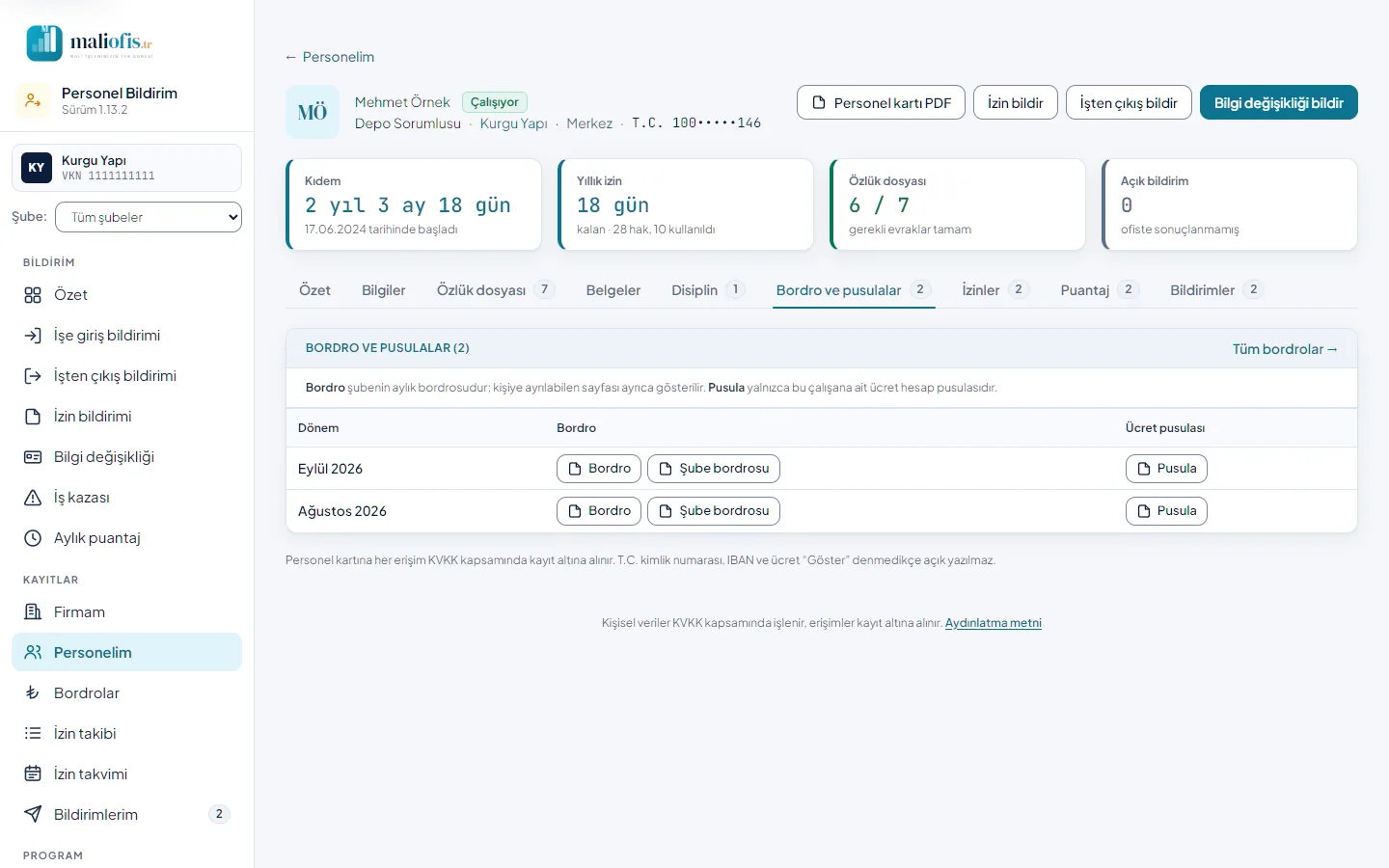Click the Personelim people icon in sidebar
The height and width of the screenshot is (868, 1389).
tap(33, 653)
